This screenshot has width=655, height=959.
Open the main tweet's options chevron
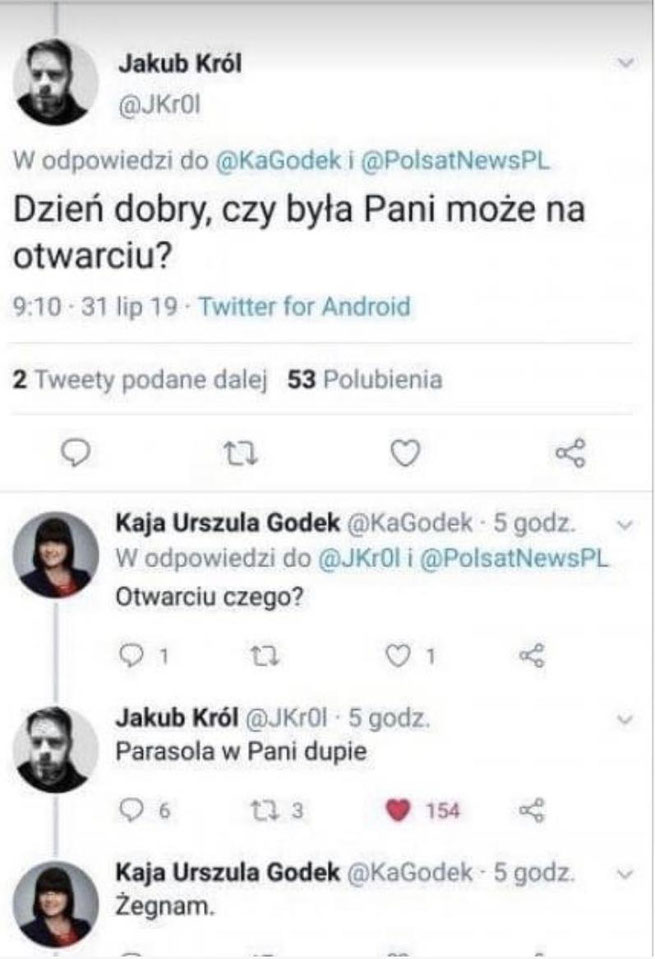[x=627, y=64]
